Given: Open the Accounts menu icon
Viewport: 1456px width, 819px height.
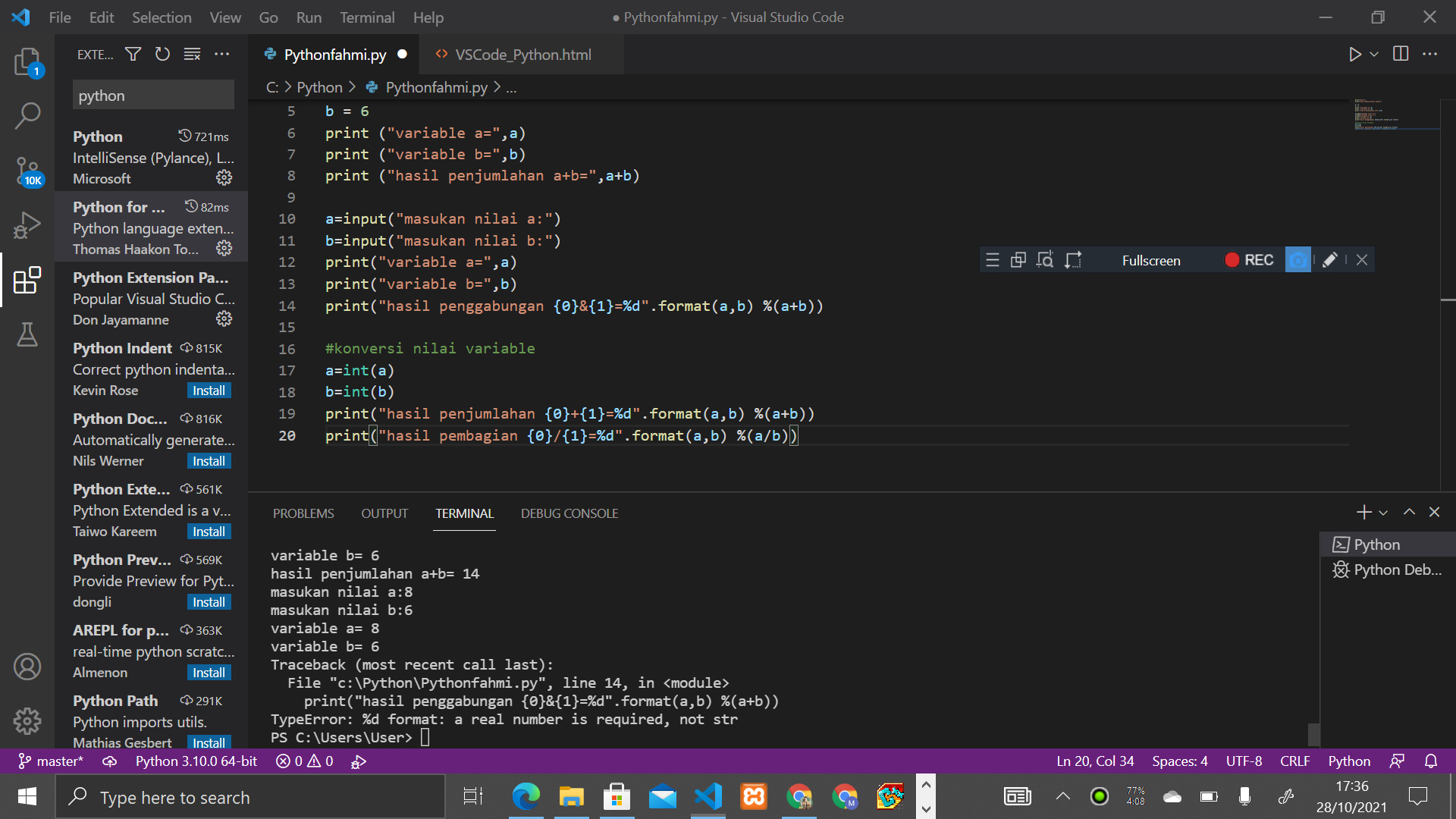Looking at the screenshot, I should point(27,667).
